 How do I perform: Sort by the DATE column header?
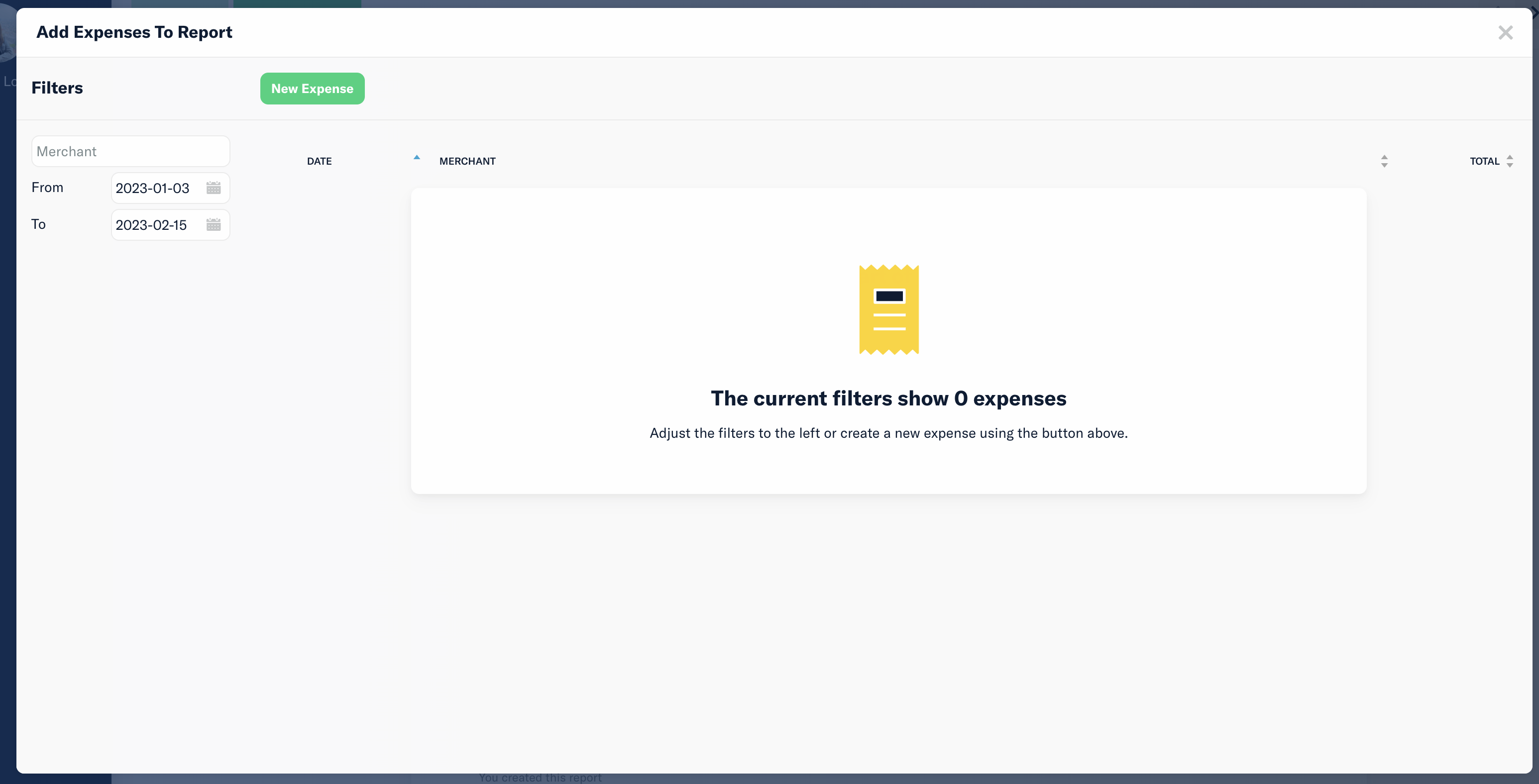point(319,161)
